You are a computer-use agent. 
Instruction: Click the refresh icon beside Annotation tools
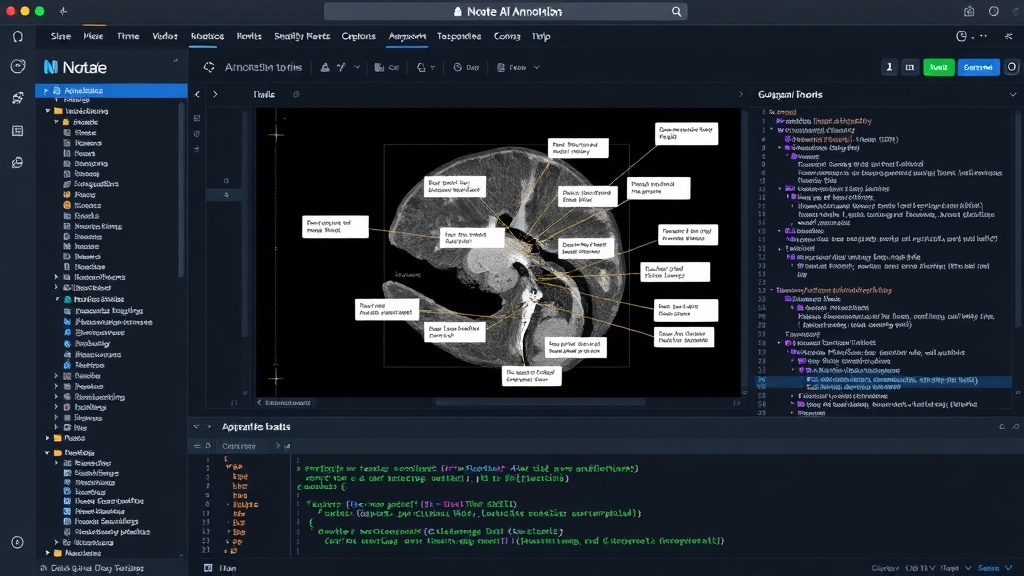pyautogui.click(x=209, y=67)
